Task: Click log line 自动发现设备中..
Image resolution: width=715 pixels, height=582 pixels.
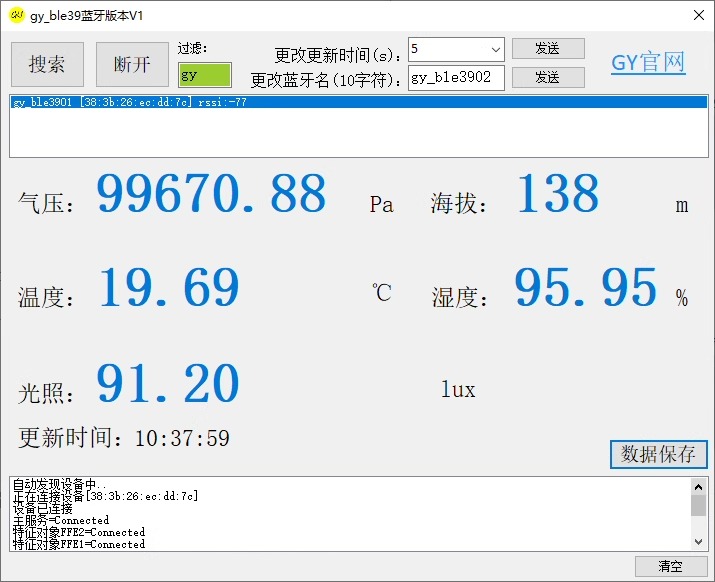Action: click(x=60, y=484)
